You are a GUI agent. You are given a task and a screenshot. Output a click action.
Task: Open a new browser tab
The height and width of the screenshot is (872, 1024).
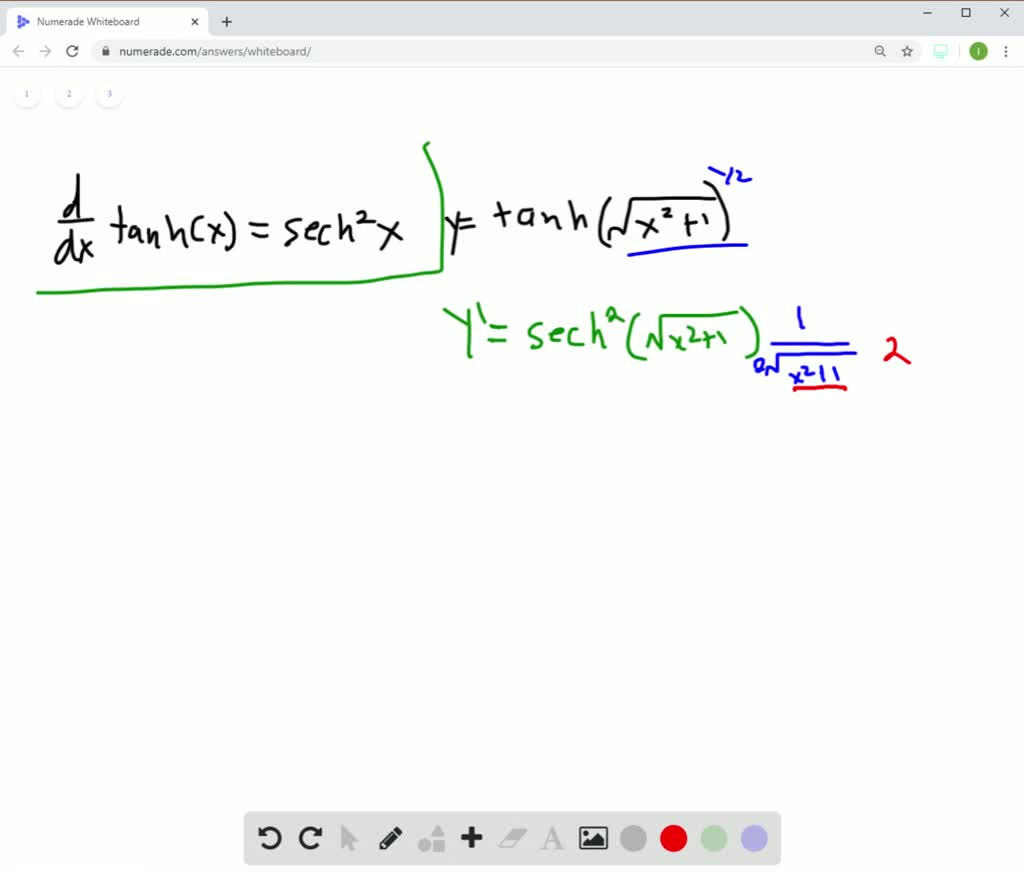pos(226,20)
